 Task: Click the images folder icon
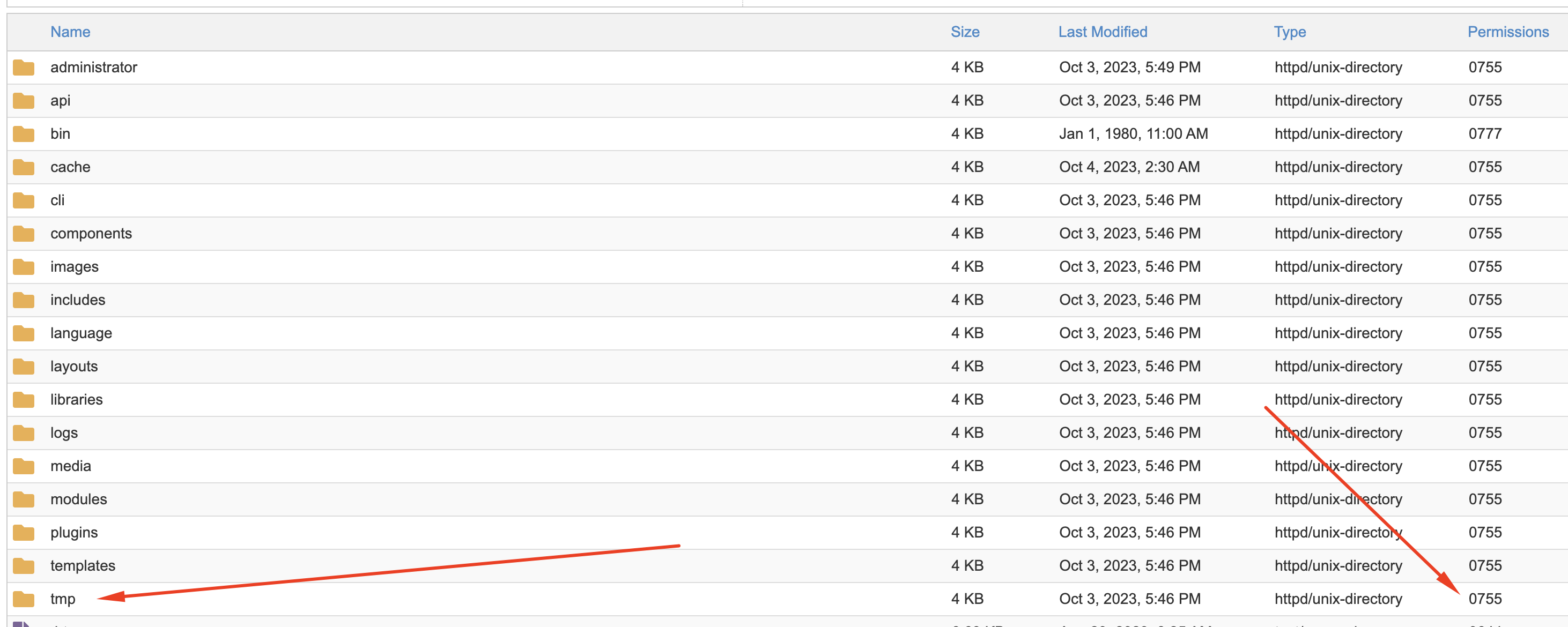(24, 267)
